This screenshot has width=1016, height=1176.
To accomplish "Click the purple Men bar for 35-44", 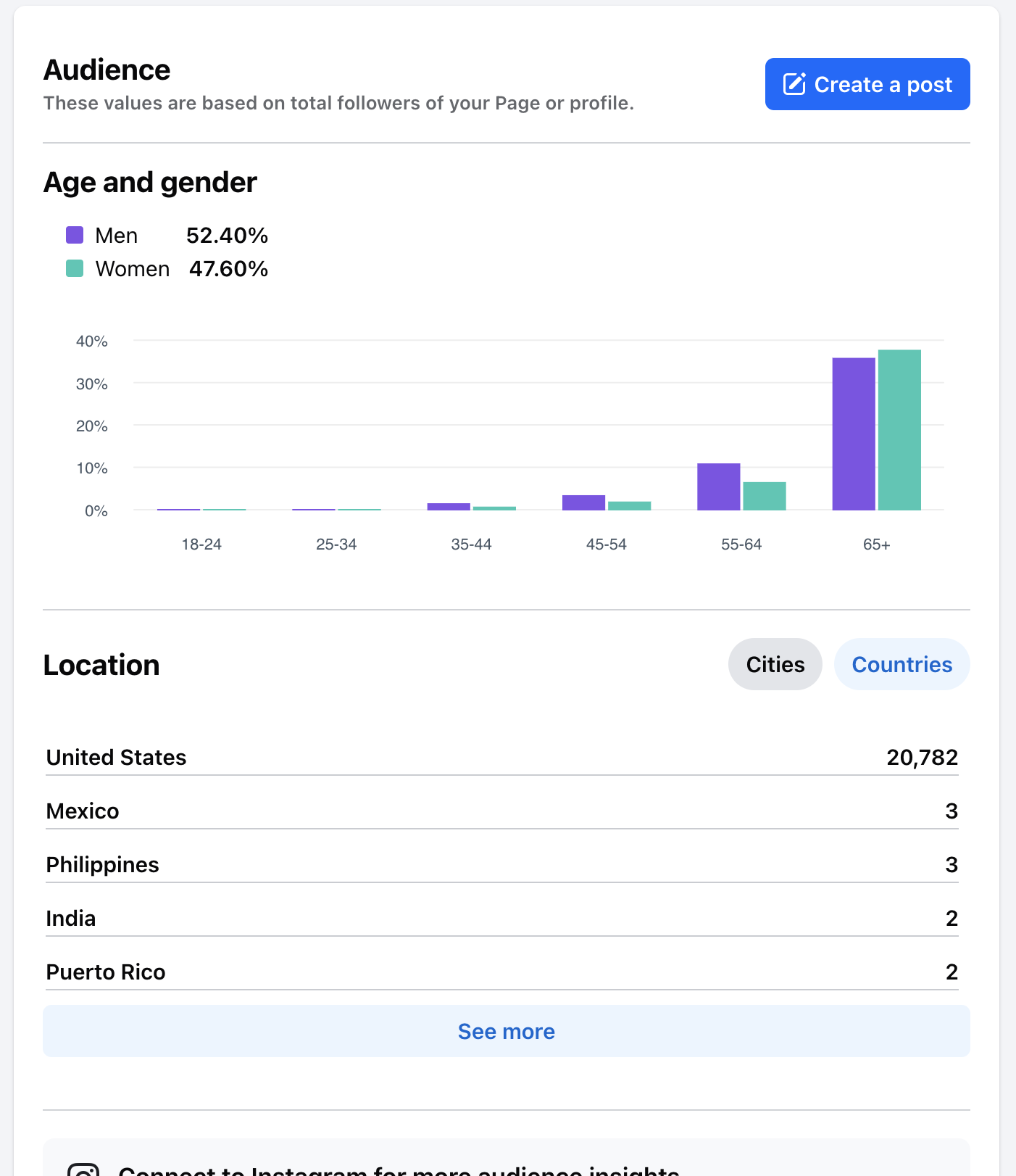I will coord(449,506).
